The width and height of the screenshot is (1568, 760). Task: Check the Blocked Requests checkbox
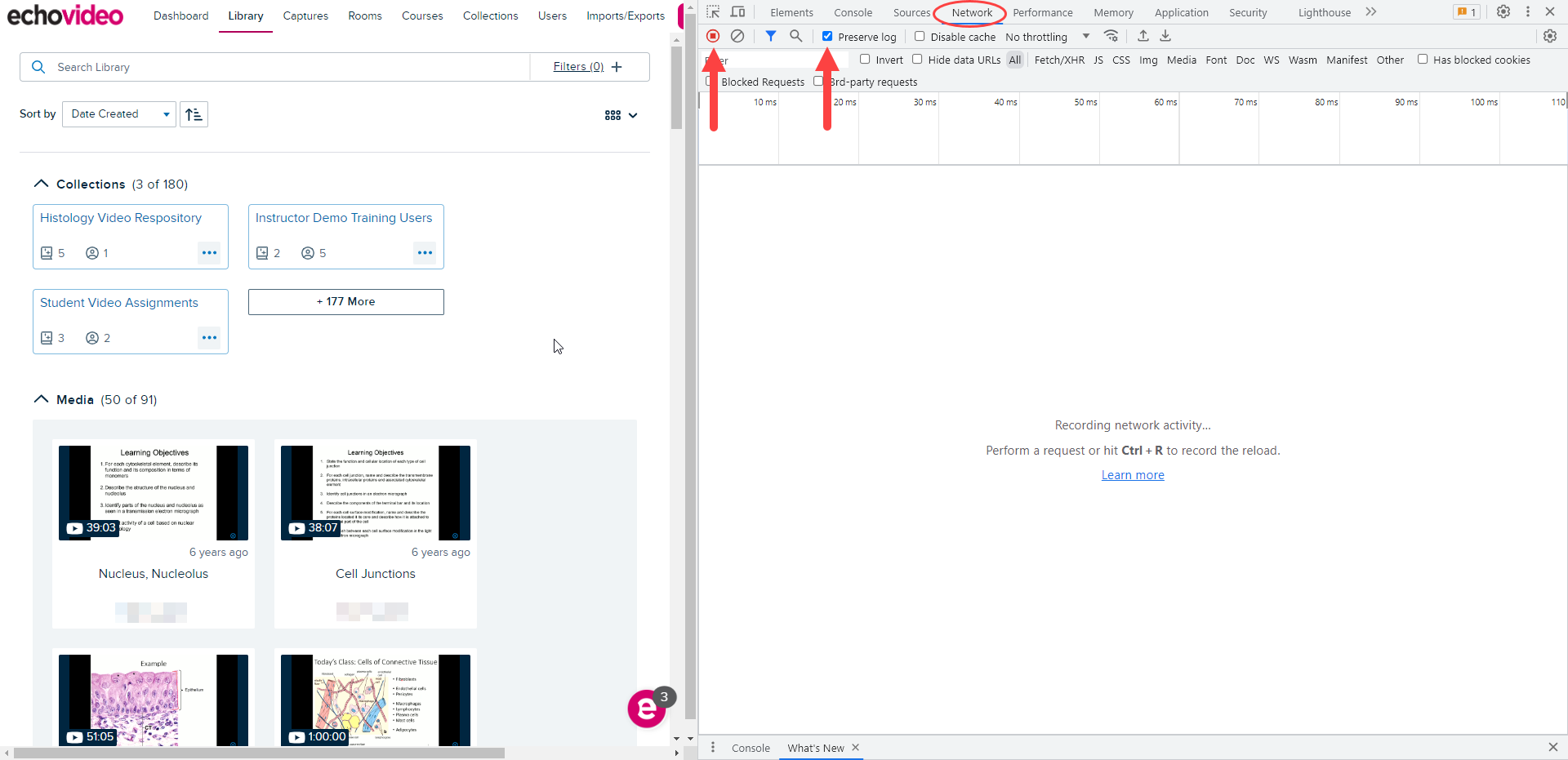coord(710,81)
